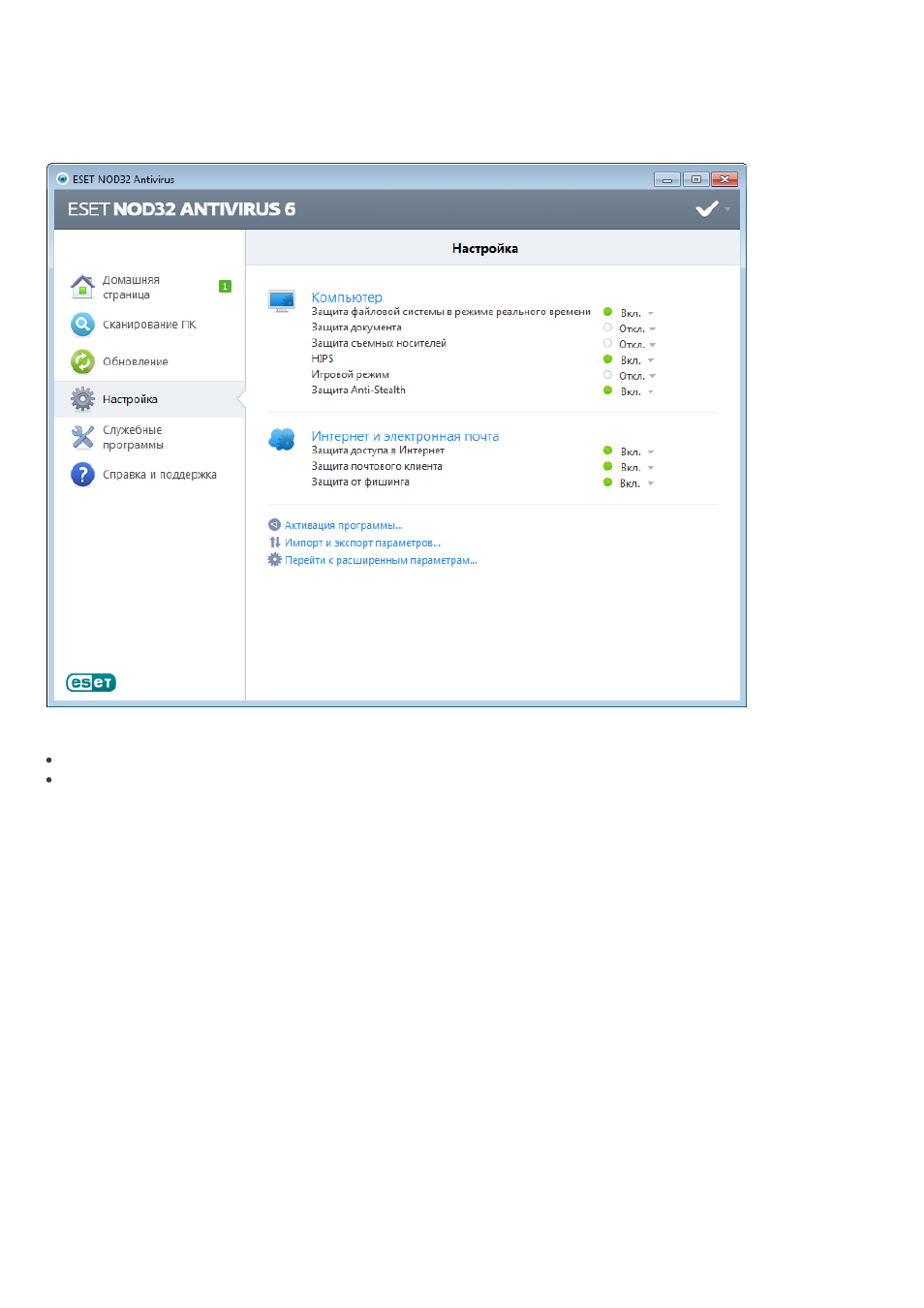Click the Защита доступа в Интернет label
This screenshot has height=1308, width=924.
pyautogui.click(x=378, y=451)
